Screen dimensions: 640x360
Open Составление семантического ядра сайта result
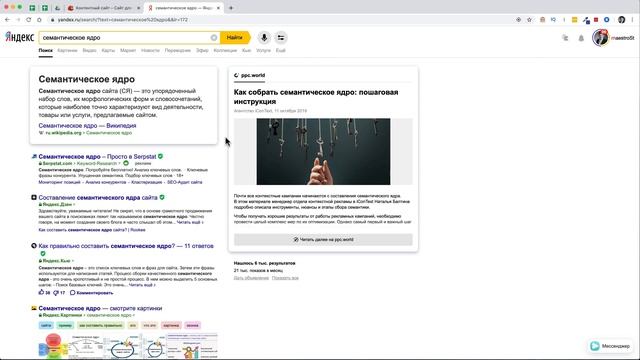pyautogui.click(x=98, y=198)
